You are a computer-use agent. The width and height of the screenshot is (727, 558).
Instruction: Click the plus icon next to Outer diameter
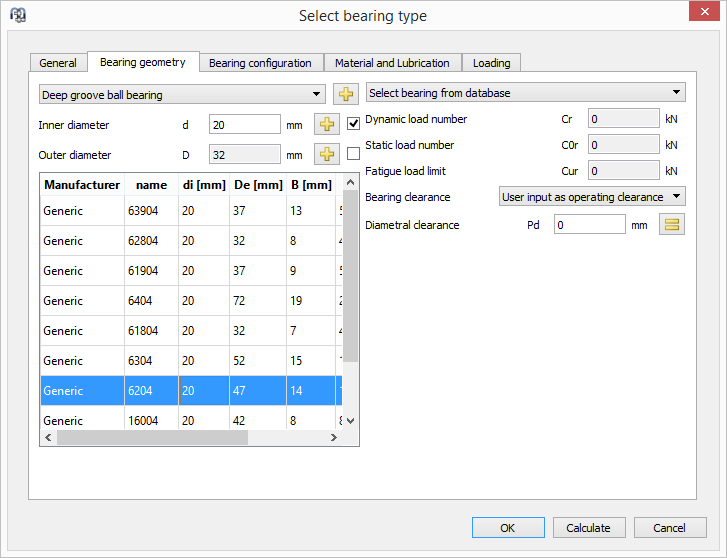327,154
